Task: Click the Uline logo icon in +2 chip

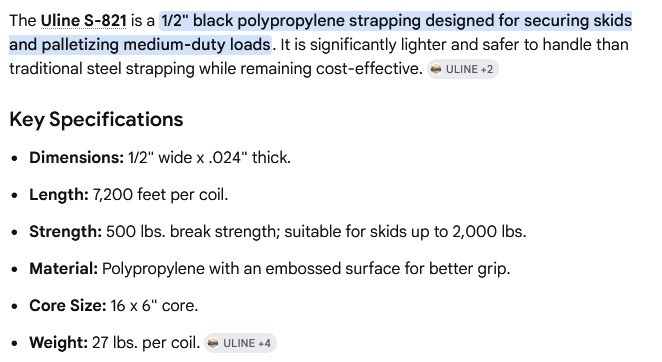Action: (436, 69)
